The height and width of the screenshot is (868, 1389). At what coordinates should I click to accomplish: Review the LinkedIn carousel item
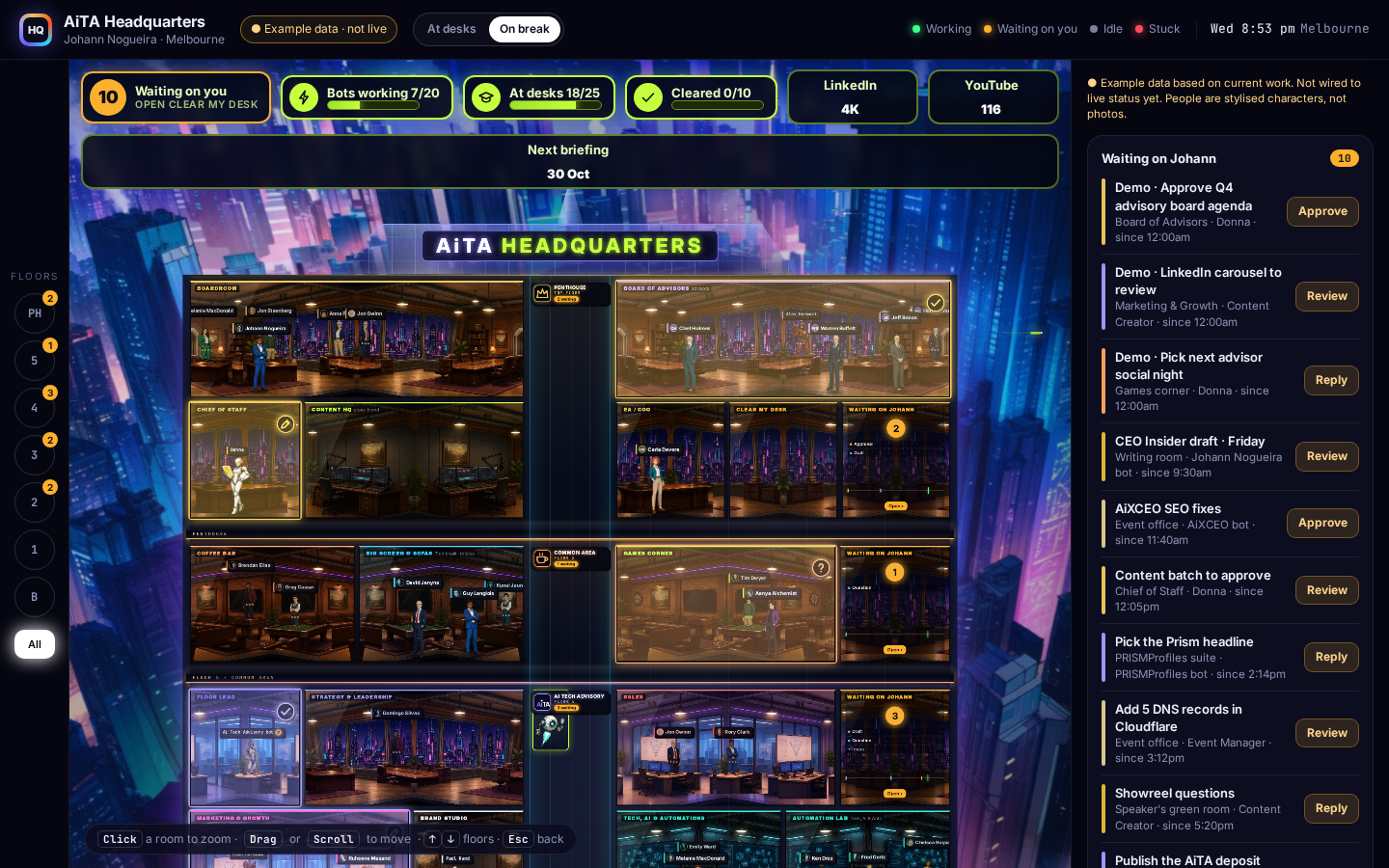click(x=1327, y=296)
